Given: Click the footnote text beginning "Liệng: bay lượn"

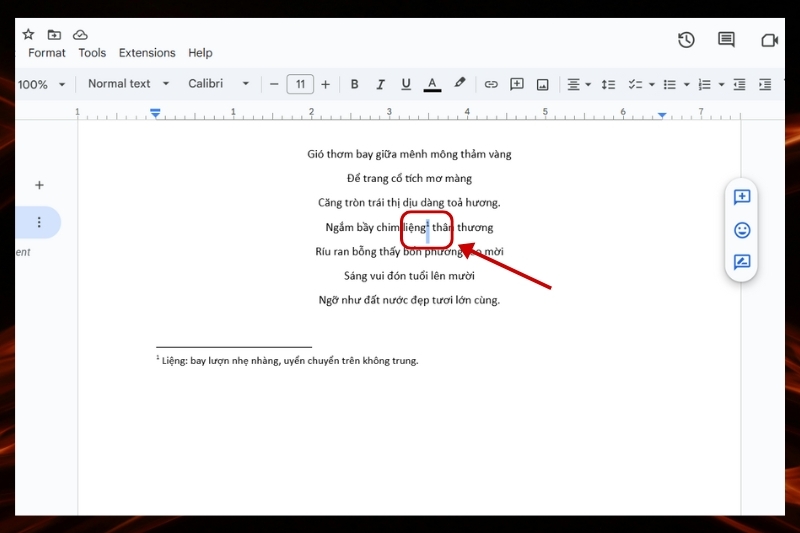Looking at the screenshot, I should tap(290, 361).
